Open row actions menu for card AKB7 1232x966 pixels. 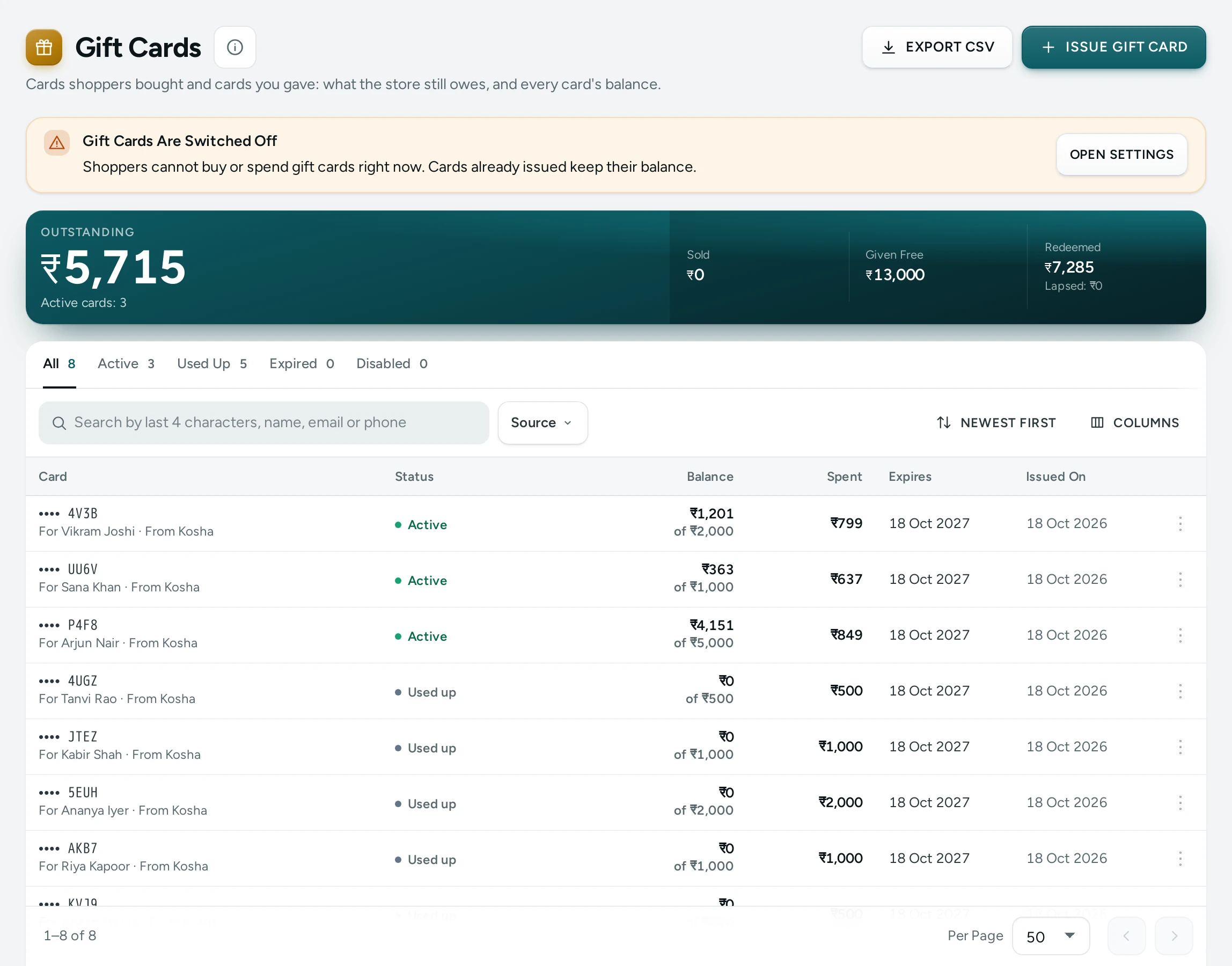click(1180, 859)
